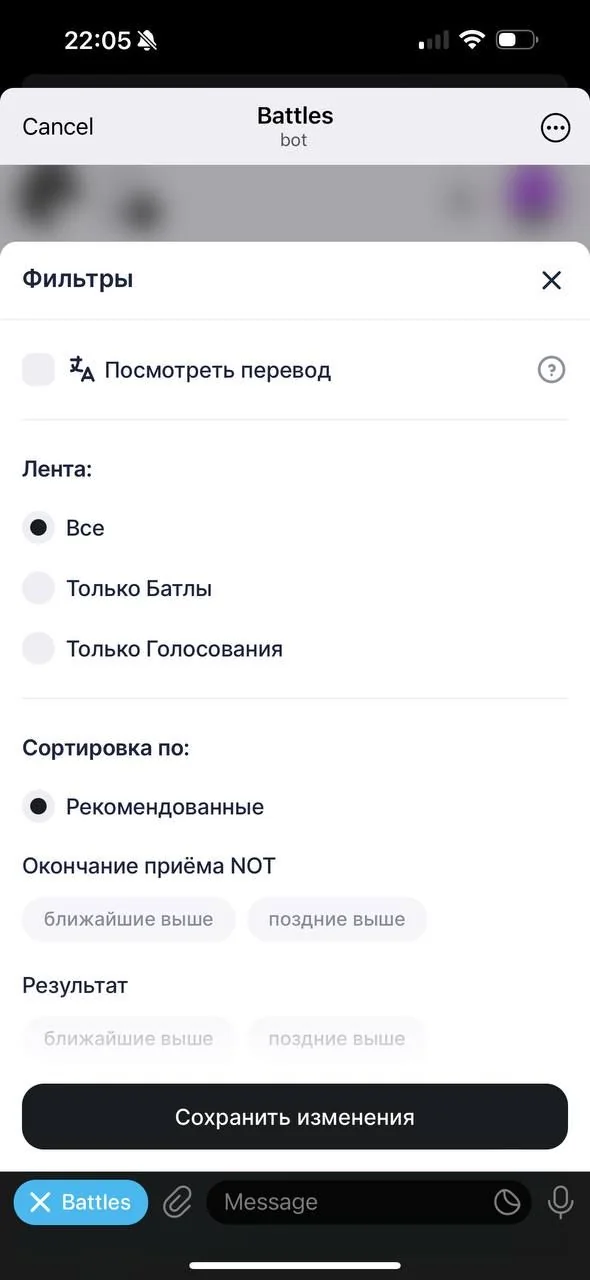Select Только Батлы radio option
The image size is (590, 1280).
tap(38, 588)
